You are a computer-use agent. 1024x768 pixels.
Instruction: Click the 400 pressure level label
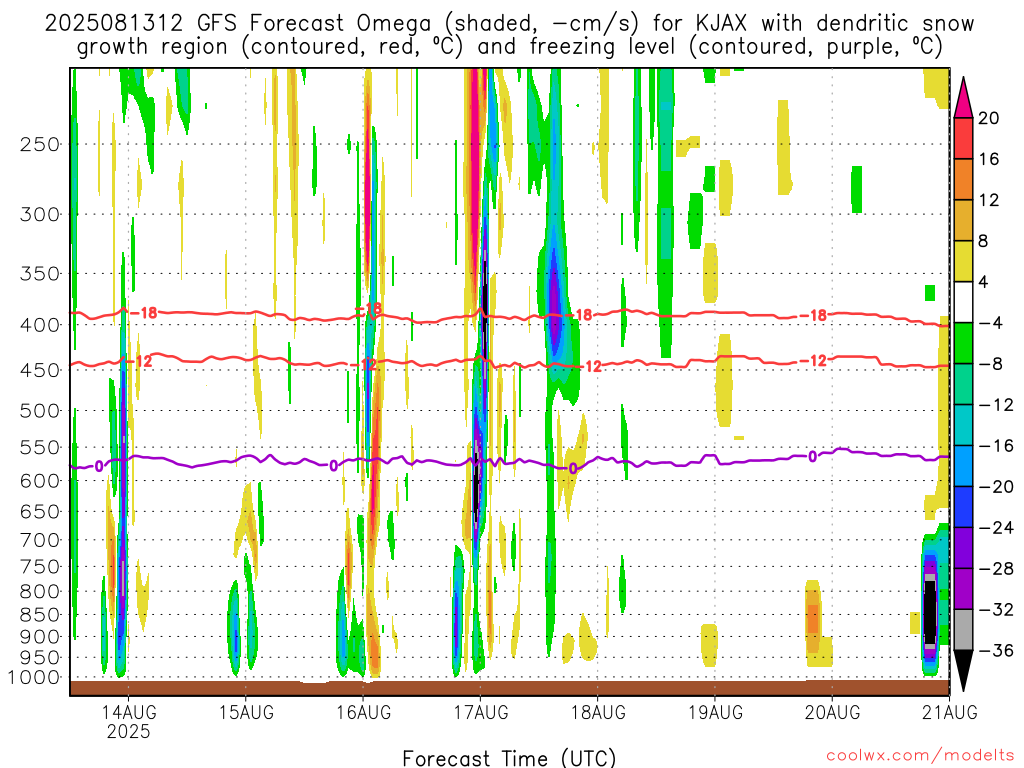point(40,325)
